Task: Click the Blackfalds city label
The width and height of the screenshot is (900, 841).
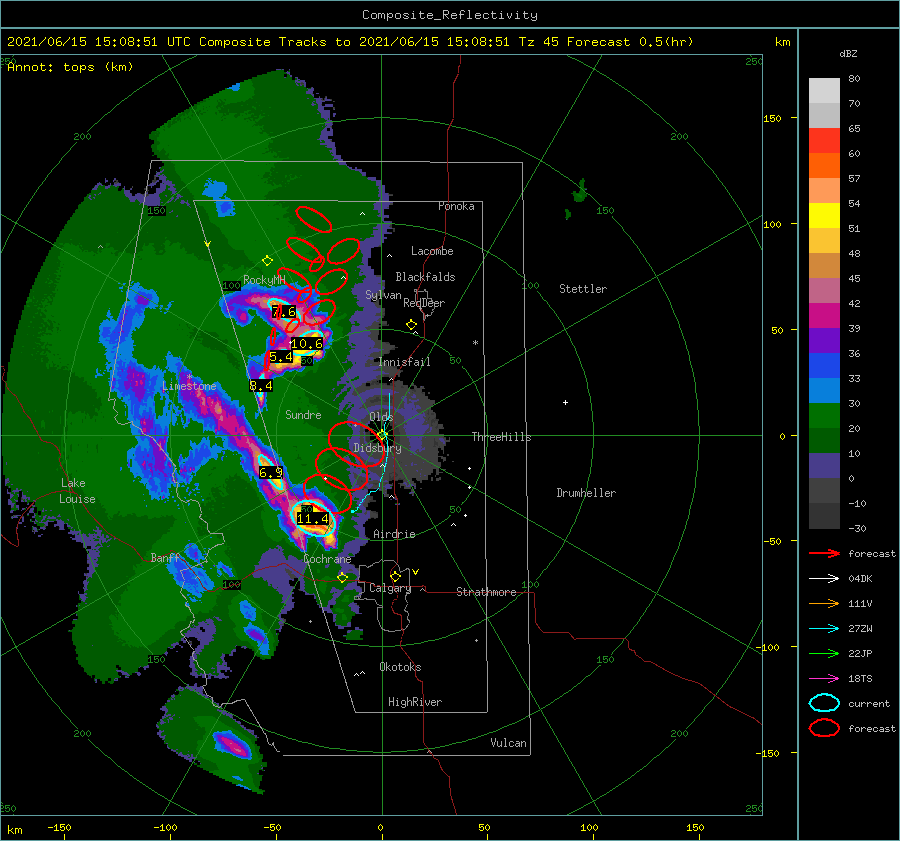Action: (x=425, y=277)
